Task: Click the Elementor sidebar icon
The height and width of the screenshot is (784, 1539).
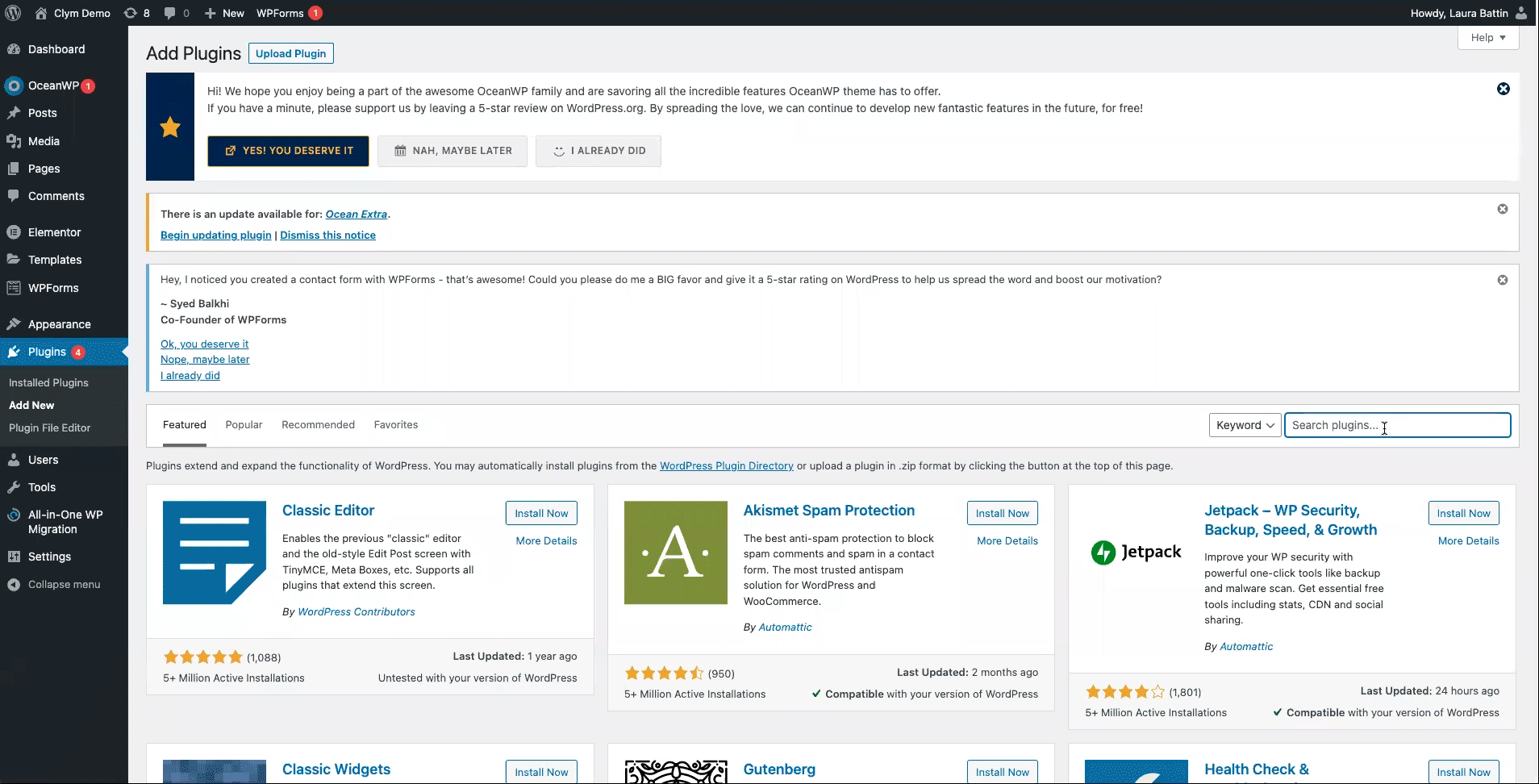Action: [x=14, y=232]
